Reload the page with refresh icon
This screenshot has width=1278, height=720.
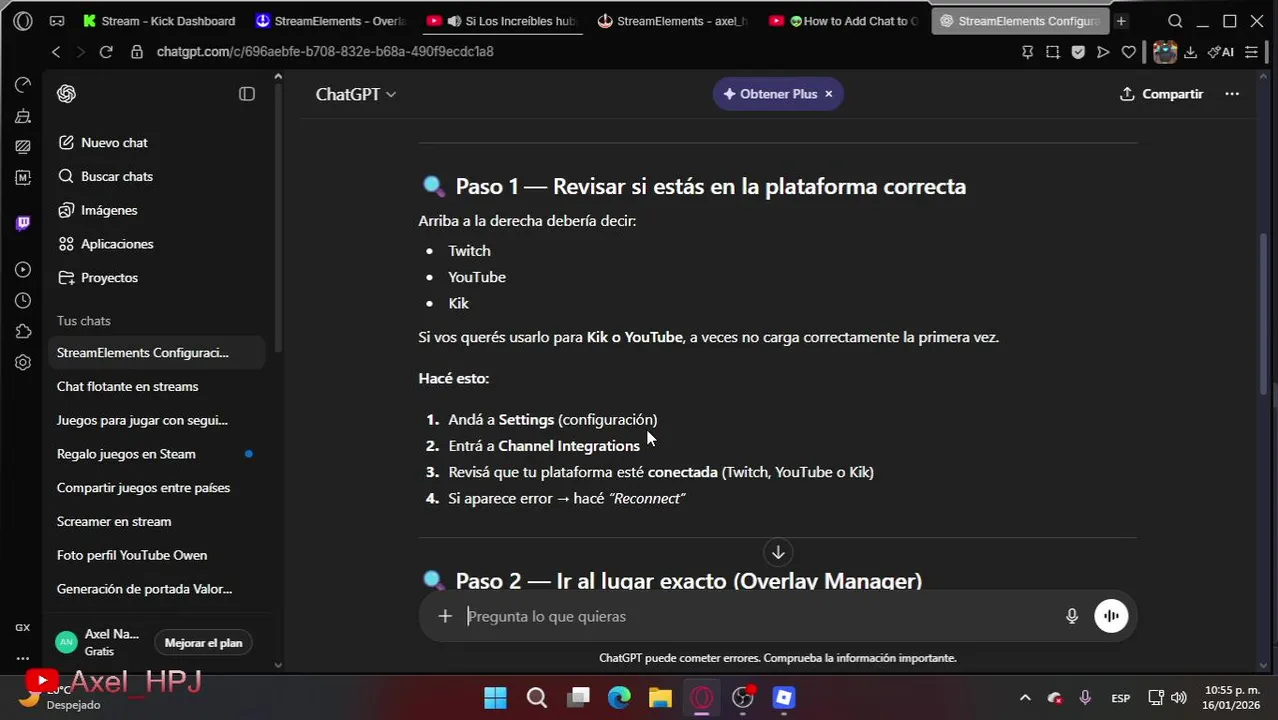tap(106, 52)
